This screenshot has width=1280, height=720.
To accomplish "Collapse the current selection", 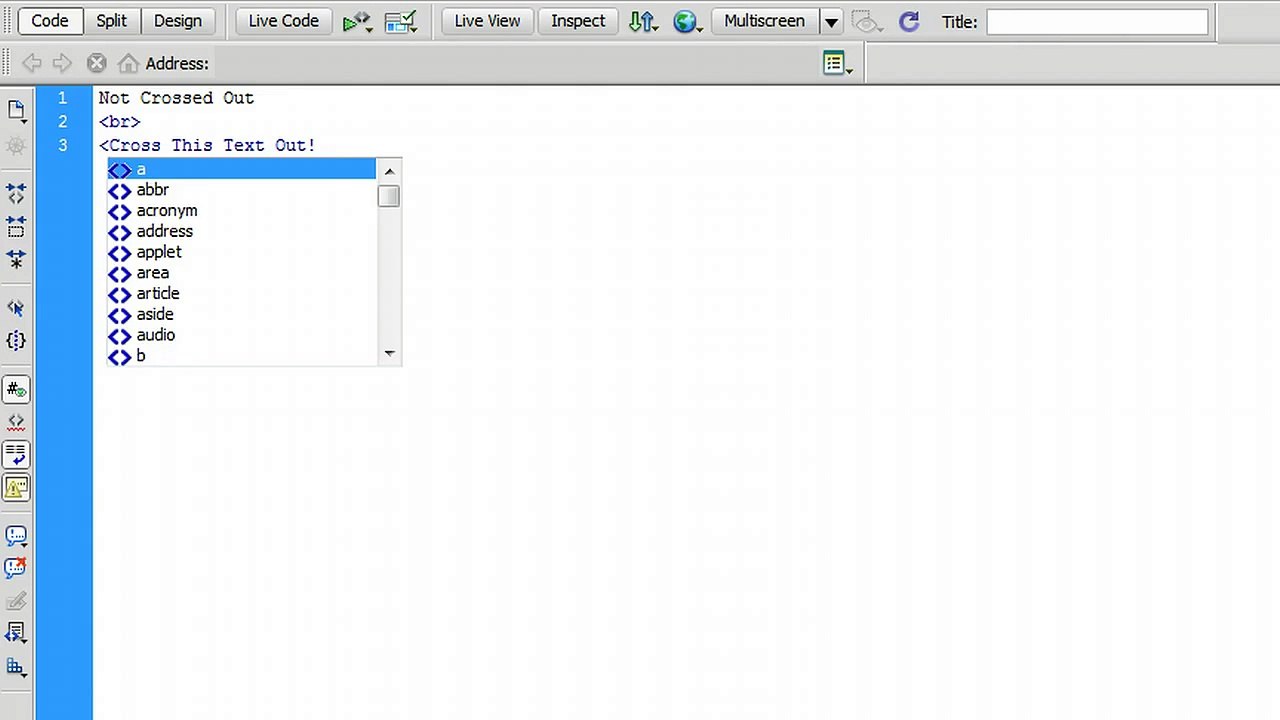I will (16, 227).
